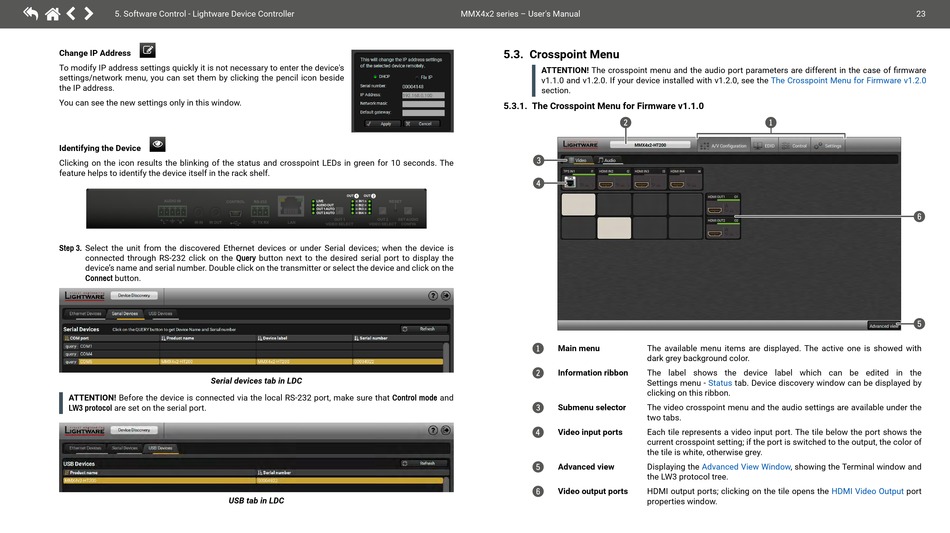The width and height of the screenshot is (950, 533).
Task: Switch to the EDID menu tab
Action: point(765,145)
